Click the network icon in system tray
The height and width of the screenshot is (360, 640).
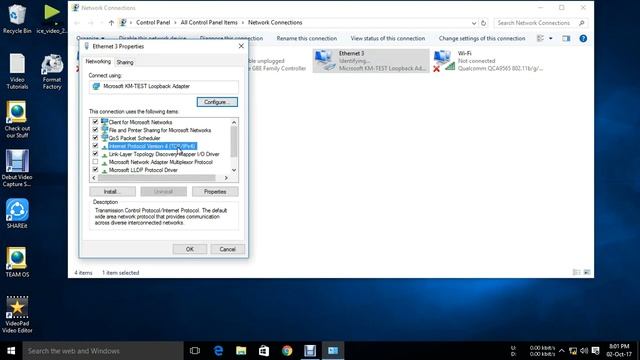[x=573, y=351]
